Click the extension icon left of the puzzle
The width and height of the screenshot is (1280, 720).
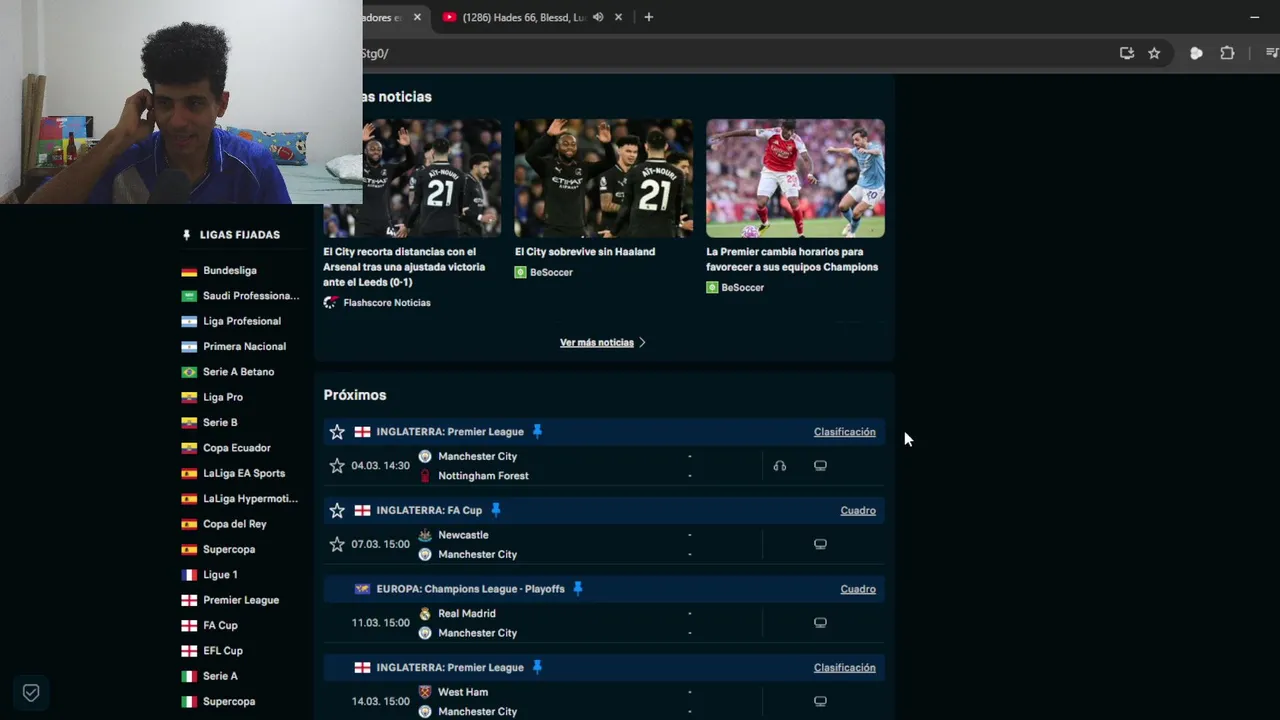pos(1196,53)
